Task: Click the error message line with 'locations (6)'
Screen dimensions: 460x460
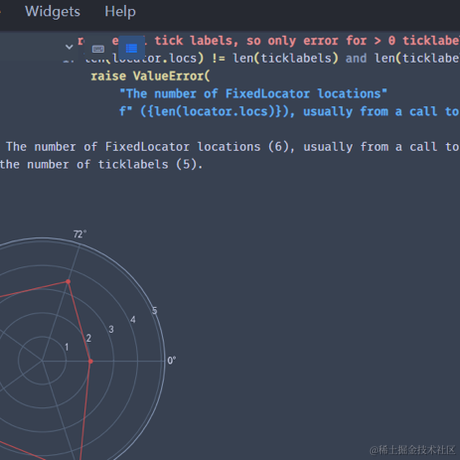Action: coord(233,147)
